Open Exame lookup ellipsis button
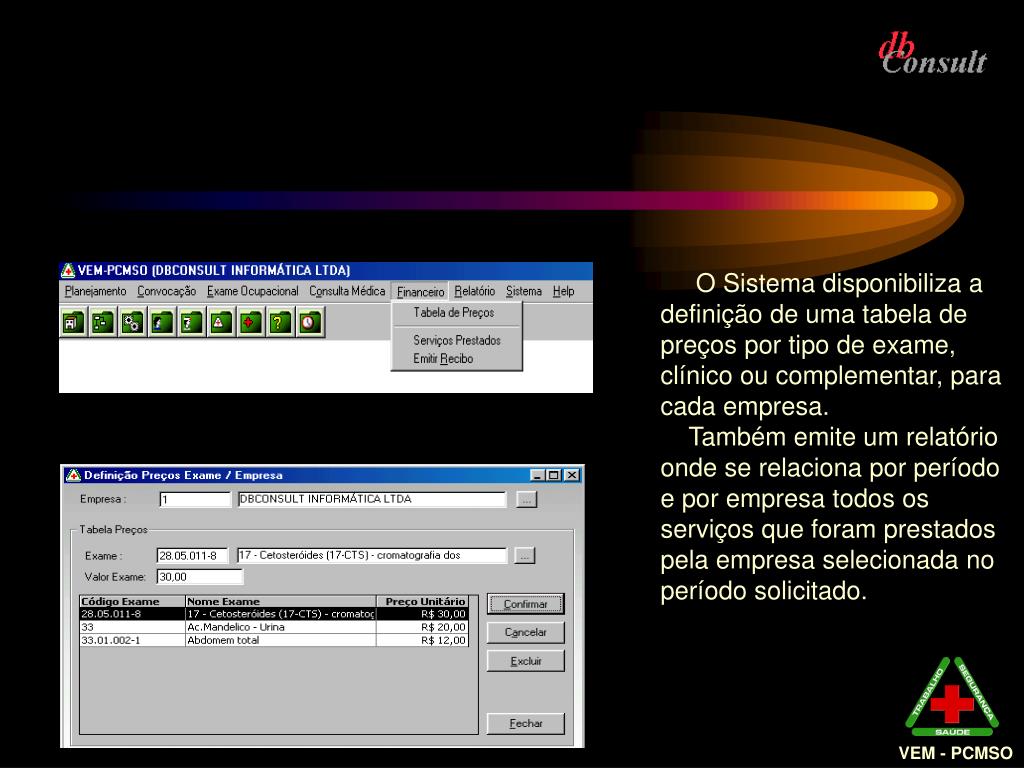This screenshot has height=768, width=1024. click(524, 556)
